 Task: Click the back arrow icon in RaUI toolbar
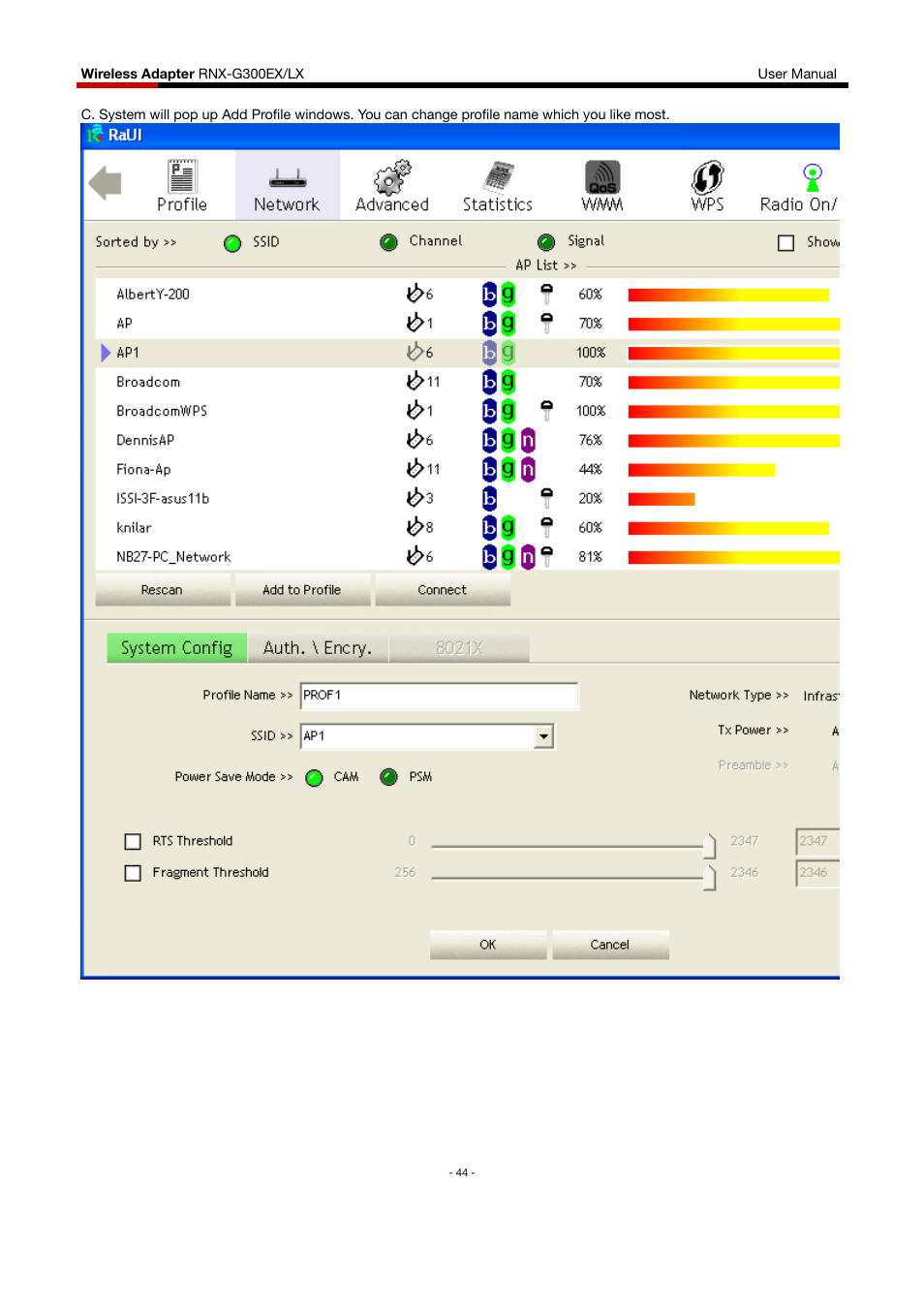pos(105,182)
